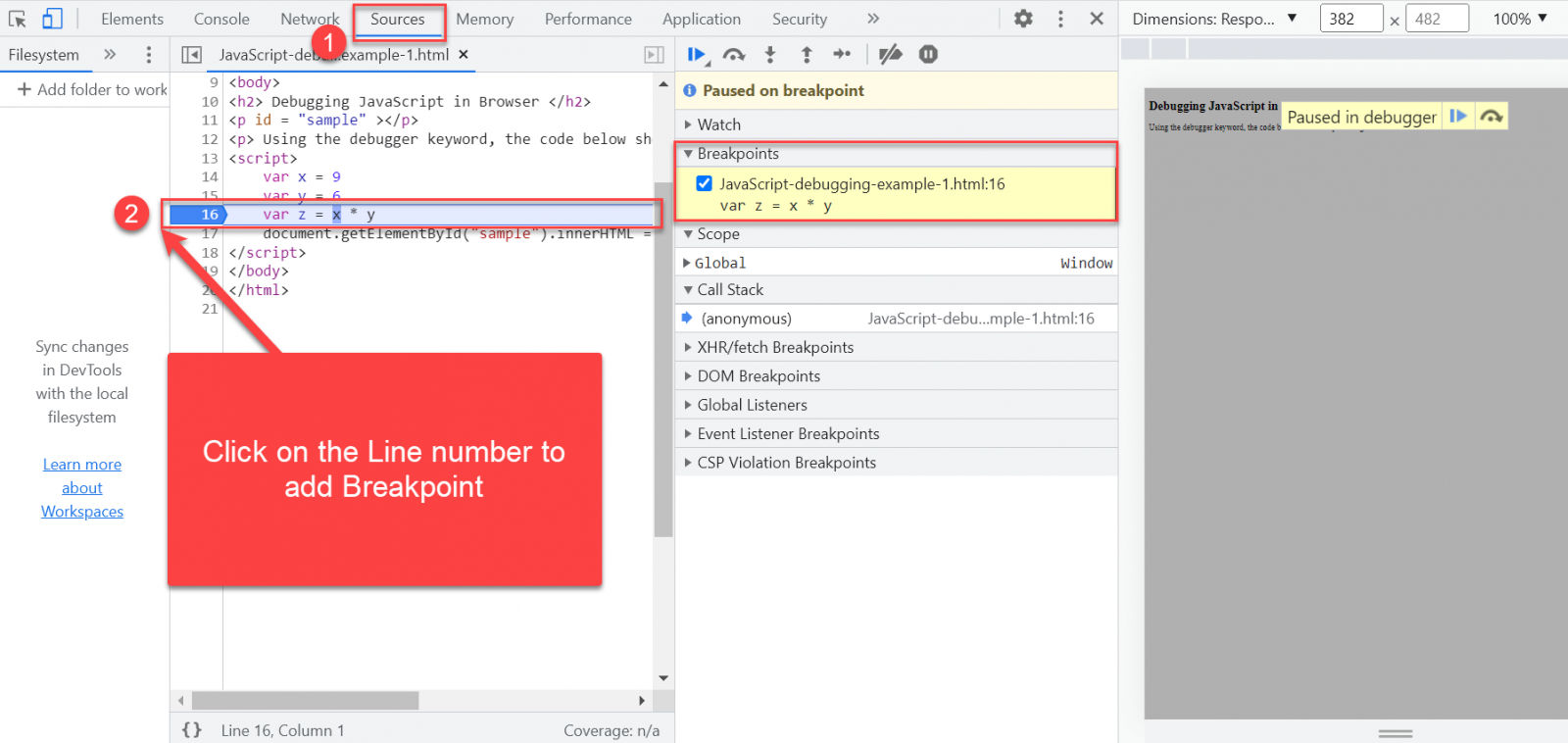Open the Sources tab
The height and width of the screenshot is (743, 1568).
coord(398,19)
